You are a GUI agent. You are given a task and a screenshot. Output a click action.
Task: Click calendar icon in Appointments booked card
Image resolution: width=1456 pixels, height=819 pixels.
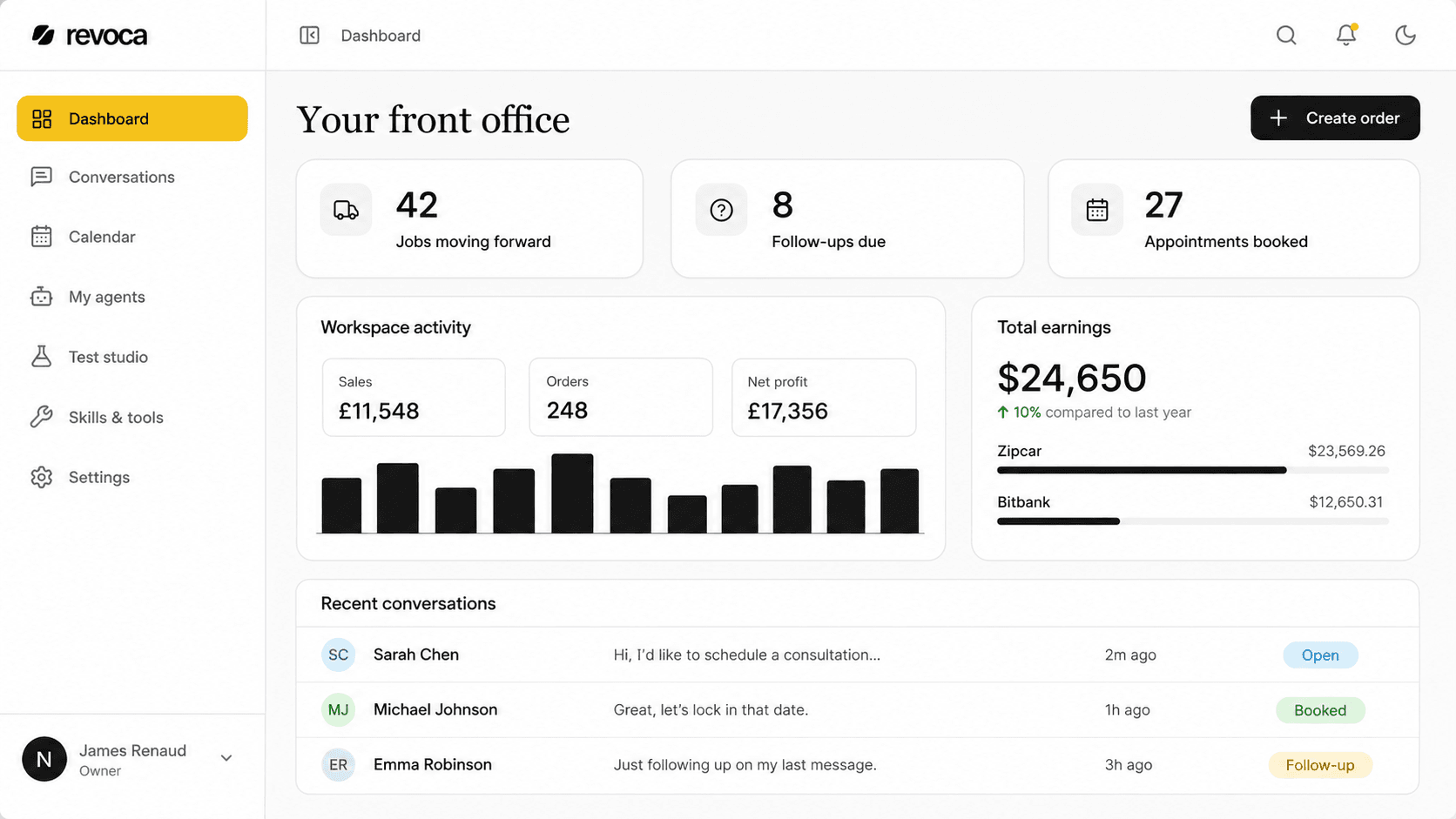1097,210
